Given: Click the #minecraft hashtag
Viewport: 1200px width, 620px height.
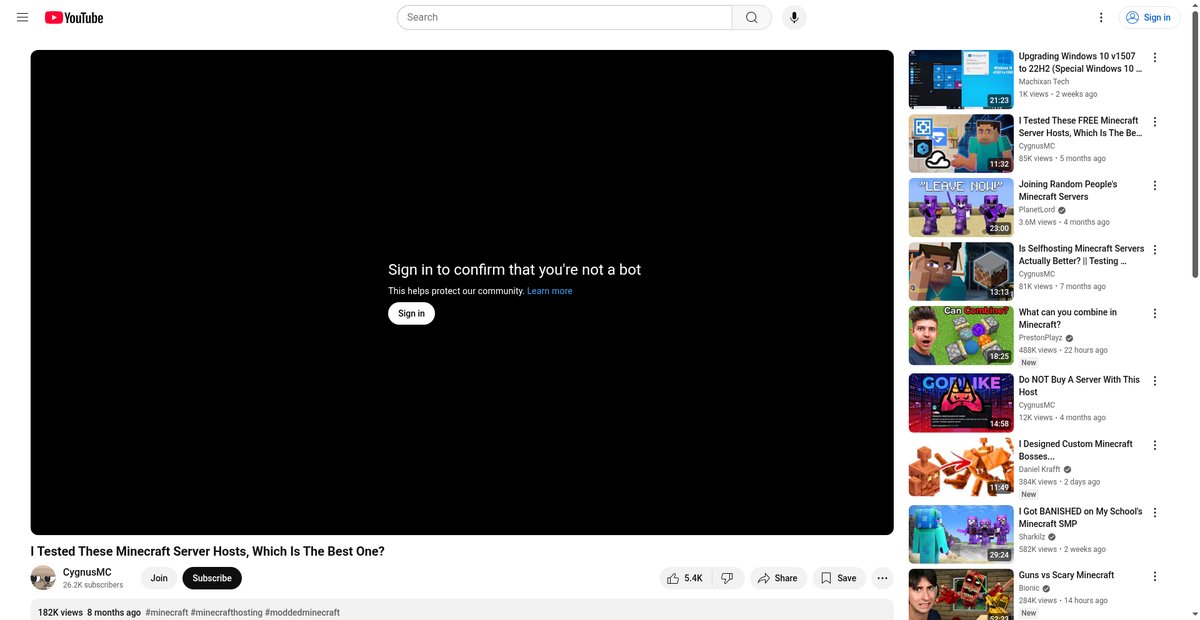Looking at the screenshot, I should (x=166, y=612).
